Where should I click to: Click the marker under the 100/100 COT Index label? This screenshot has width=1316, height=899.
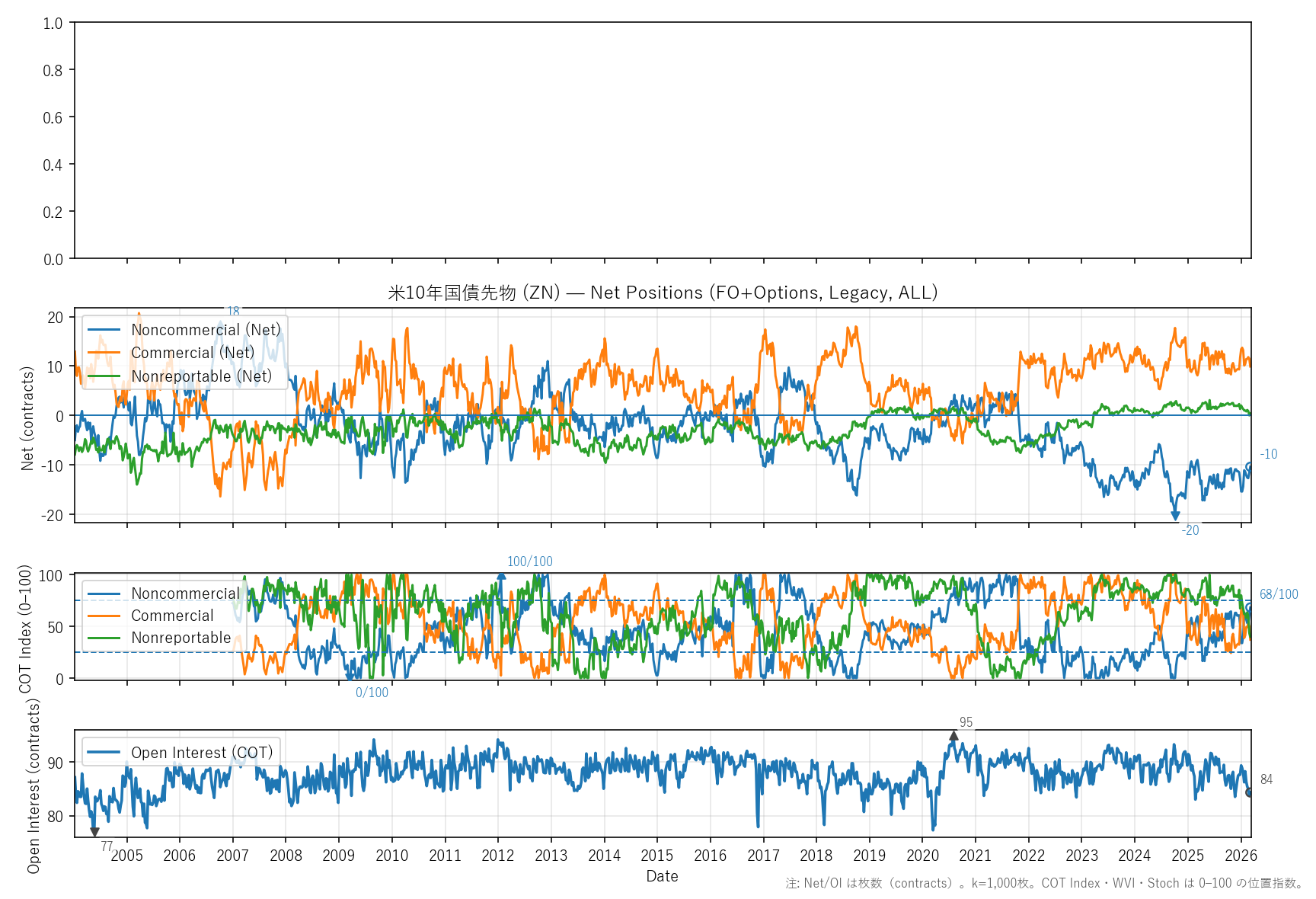(501, 577)
